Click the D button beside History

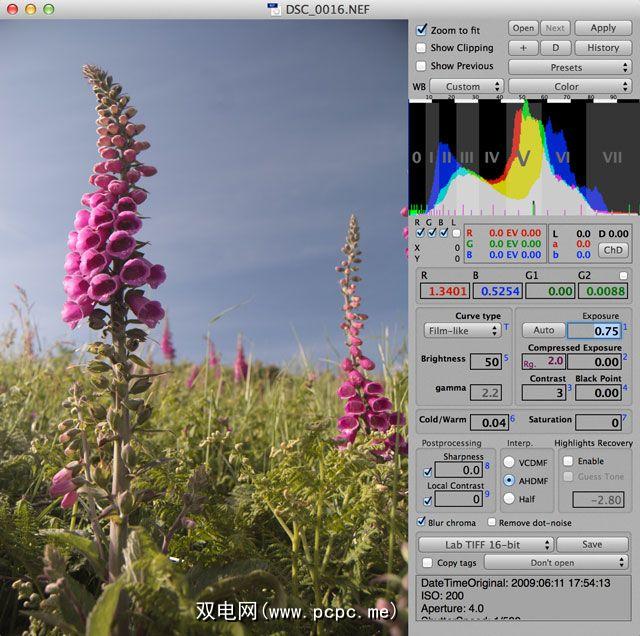[555, 47]
